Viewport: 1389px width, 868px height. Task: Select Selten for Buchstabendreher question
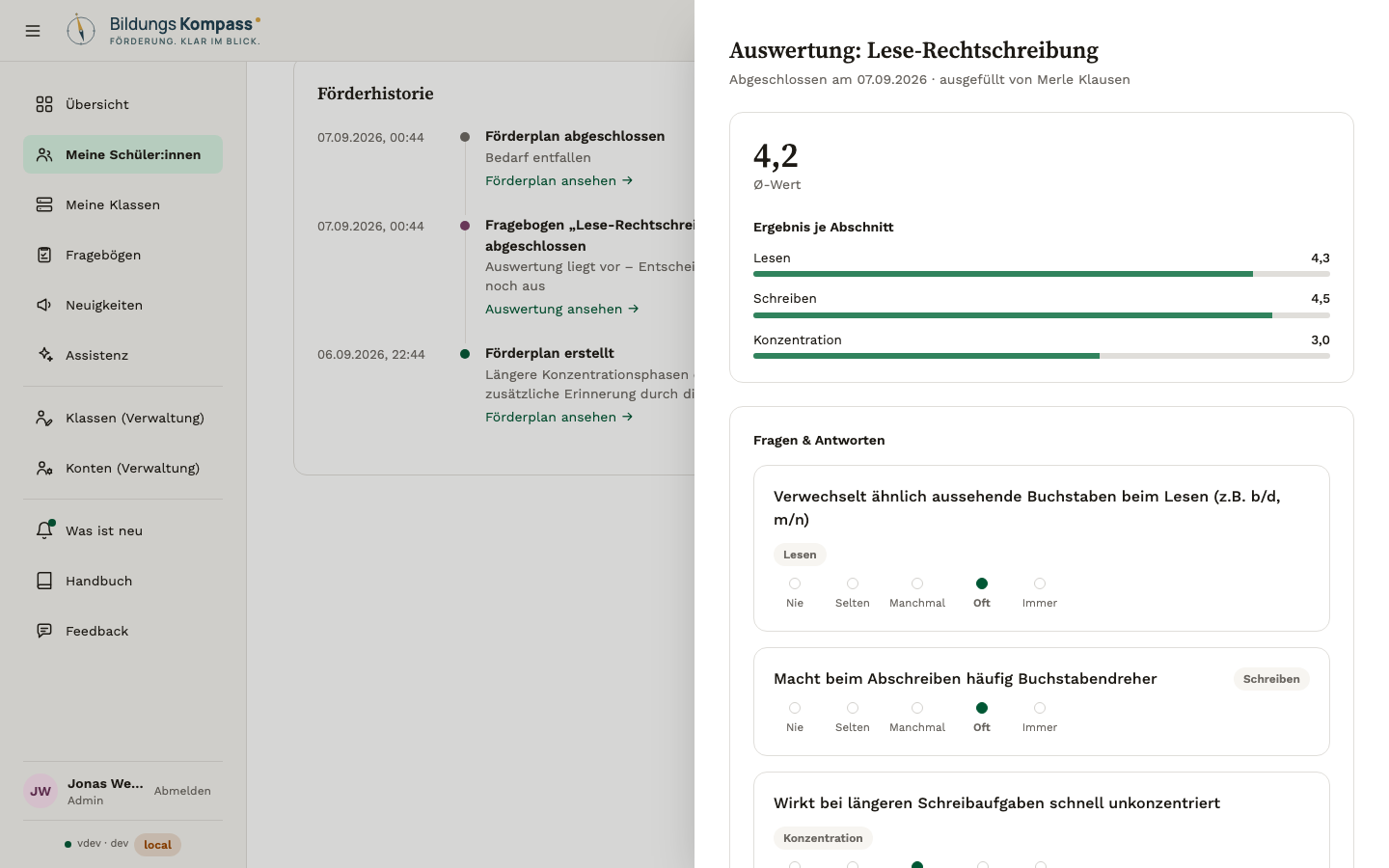coord(853,708)
